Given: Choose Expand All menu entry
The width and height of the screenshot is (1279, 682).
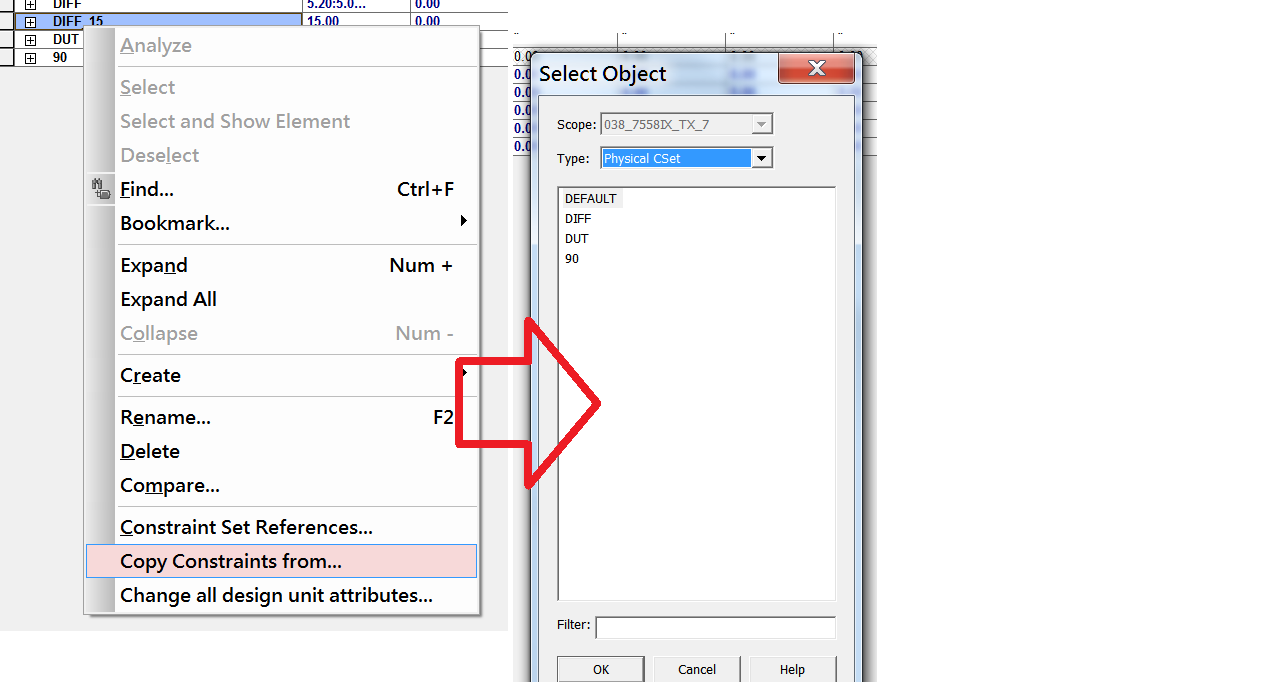Looking at the screenshot, I should [287, 299].
